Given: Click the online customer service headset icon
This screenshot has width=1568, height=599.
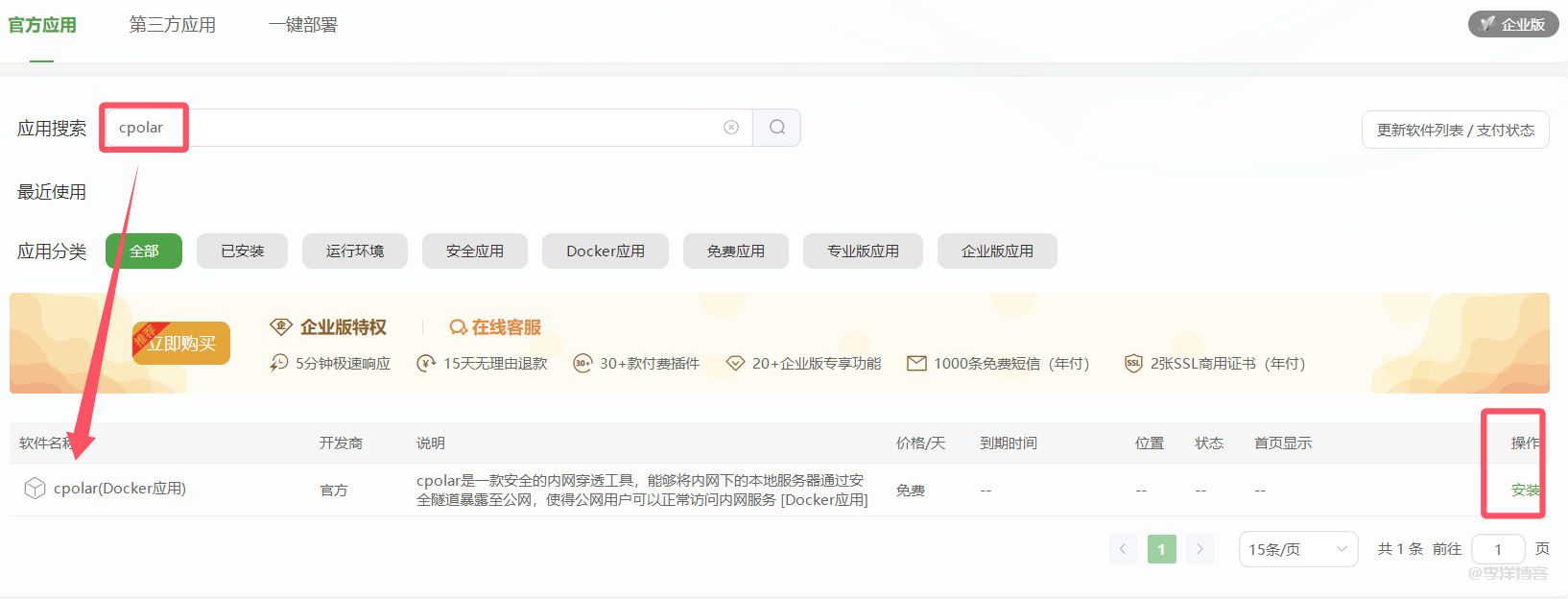Looking at the screenshot, I should pyautogui.click(x=458, y=327).
